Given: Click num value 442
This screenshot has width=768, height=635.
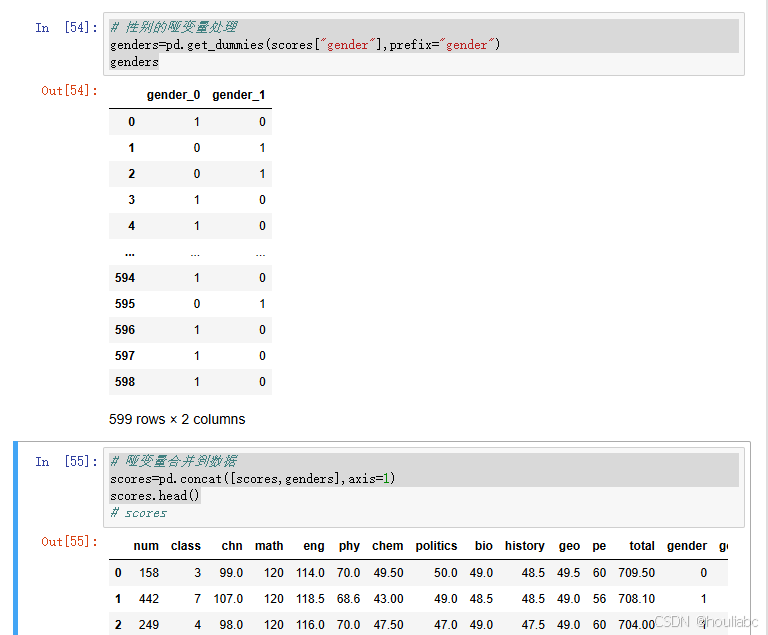Looking at the screenshot, I should 149,598.
